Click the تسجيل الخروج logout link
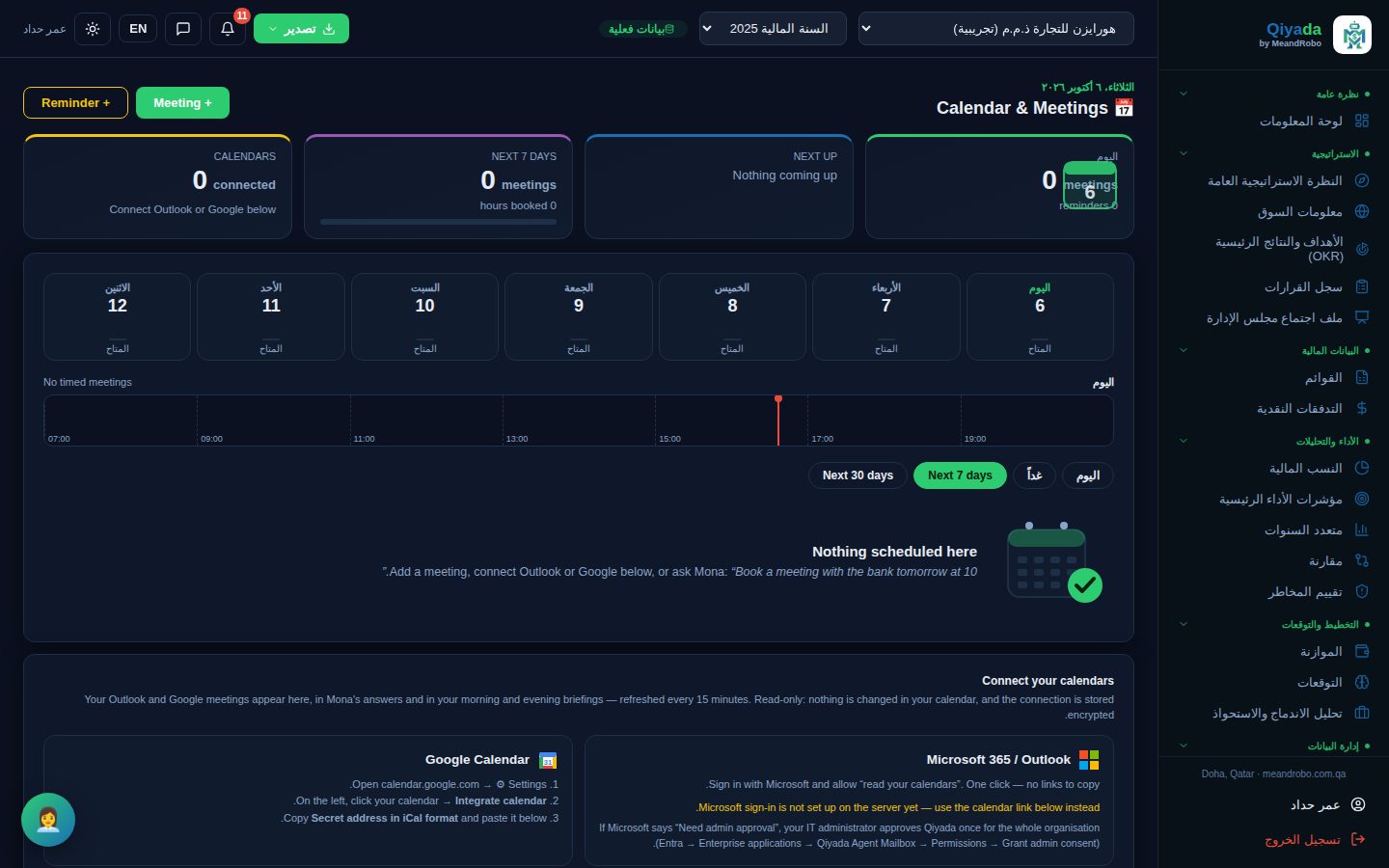 coord(1302,839)
